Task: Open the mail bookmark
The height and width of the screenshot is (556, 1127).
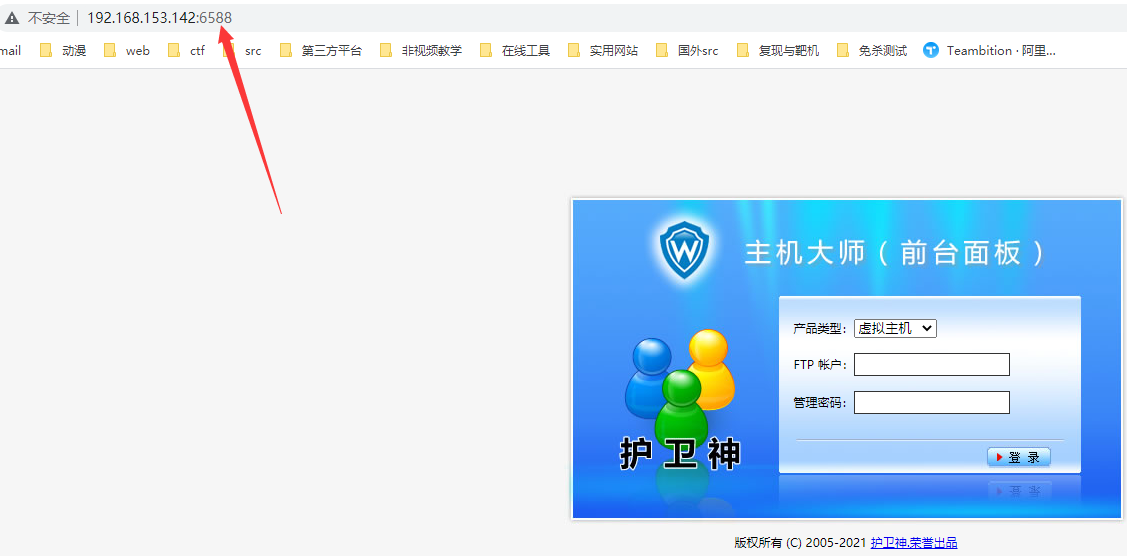Action: click(x=10, y=50)
